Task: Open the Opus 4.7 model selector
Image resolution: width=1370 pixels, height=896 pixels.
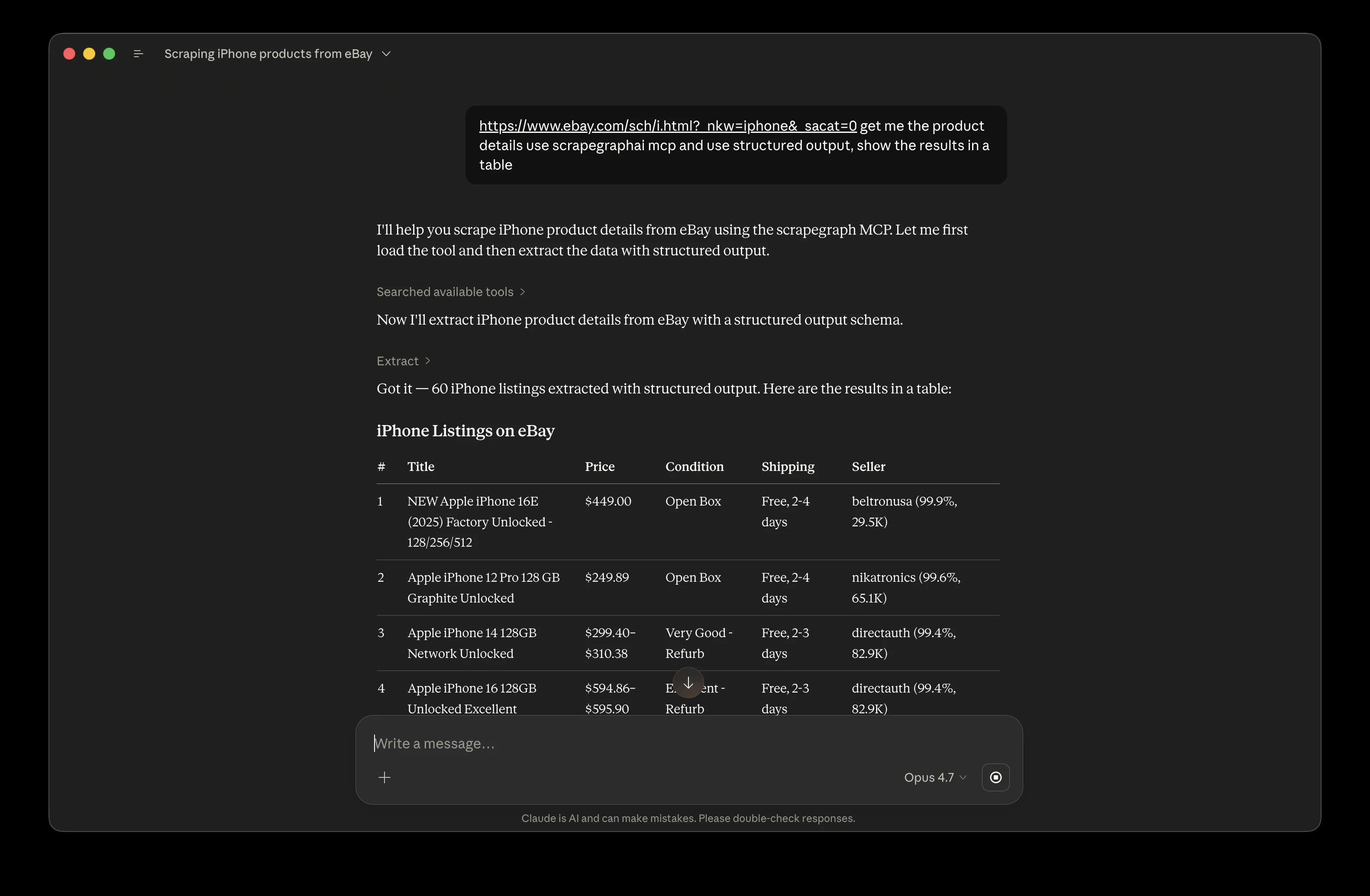Action: point(935,777)
